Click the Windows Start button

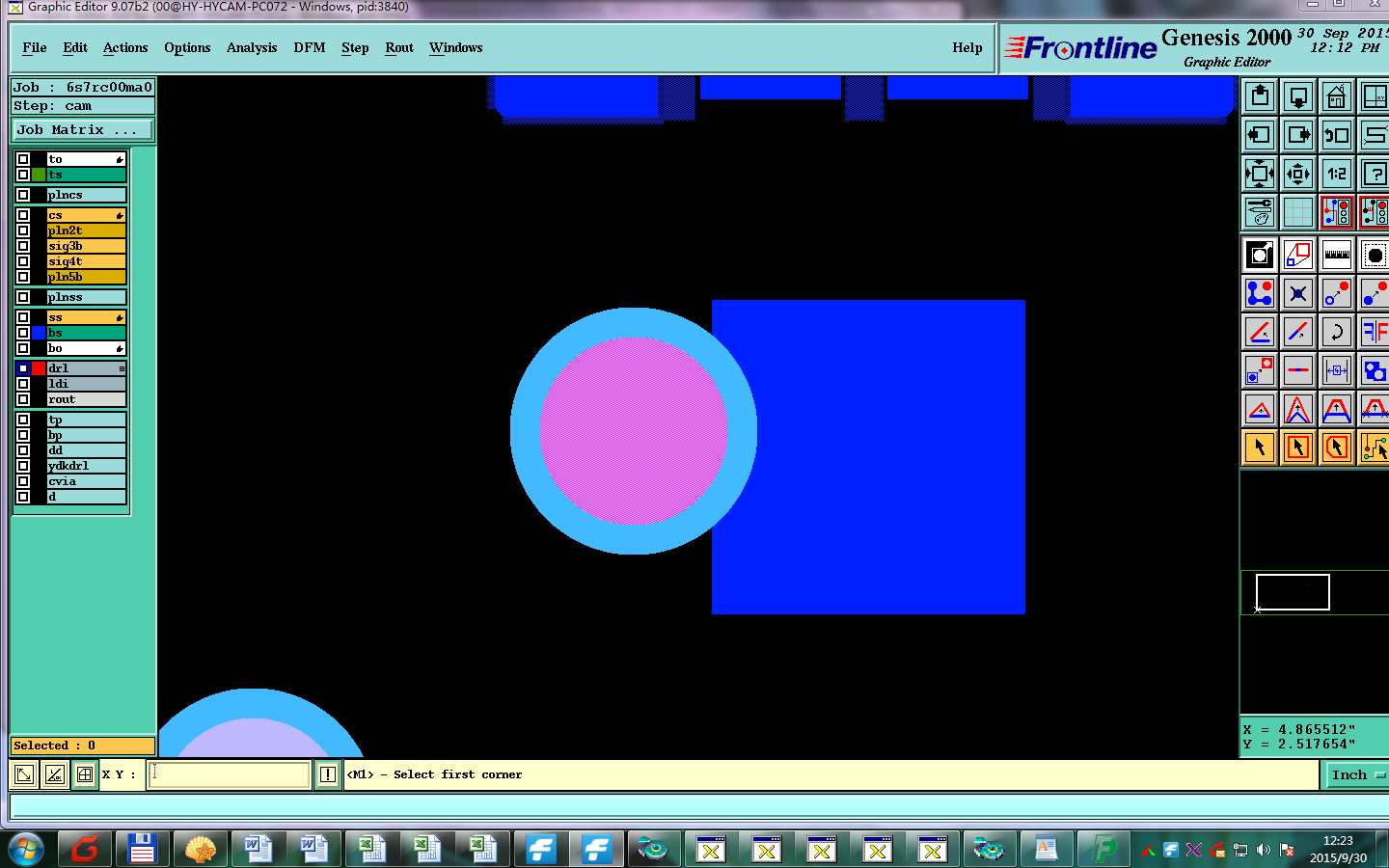[x=25, y=850]
